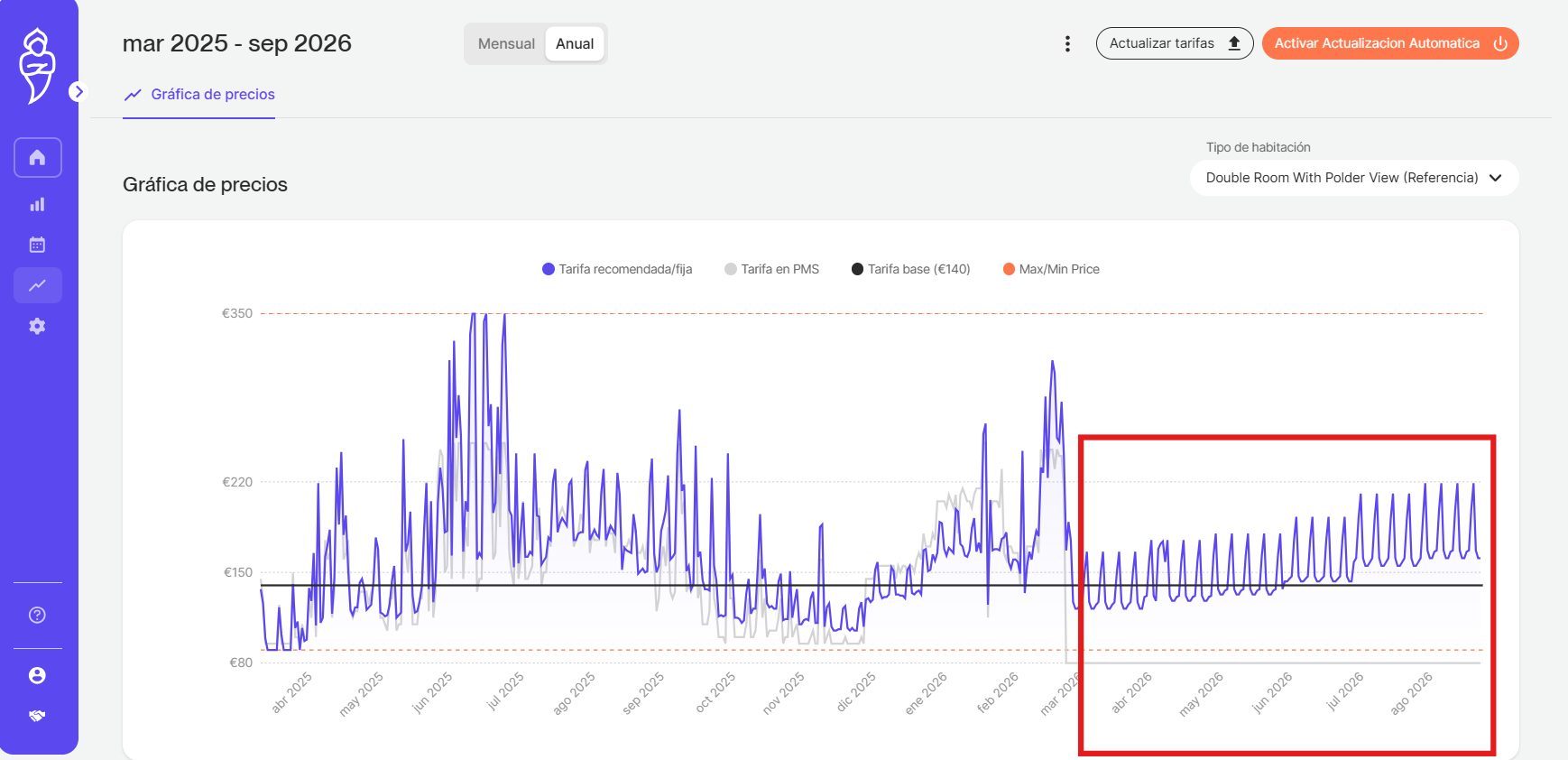Click the purple Tarifa recomendada/fija legend dot

(x=548, y=269)
